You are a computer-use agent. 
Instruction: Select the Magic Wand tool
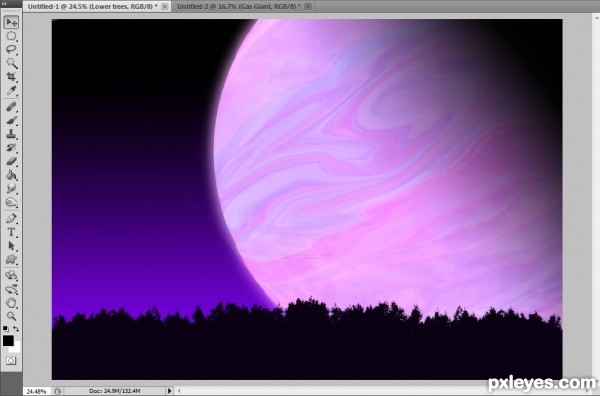11,63
